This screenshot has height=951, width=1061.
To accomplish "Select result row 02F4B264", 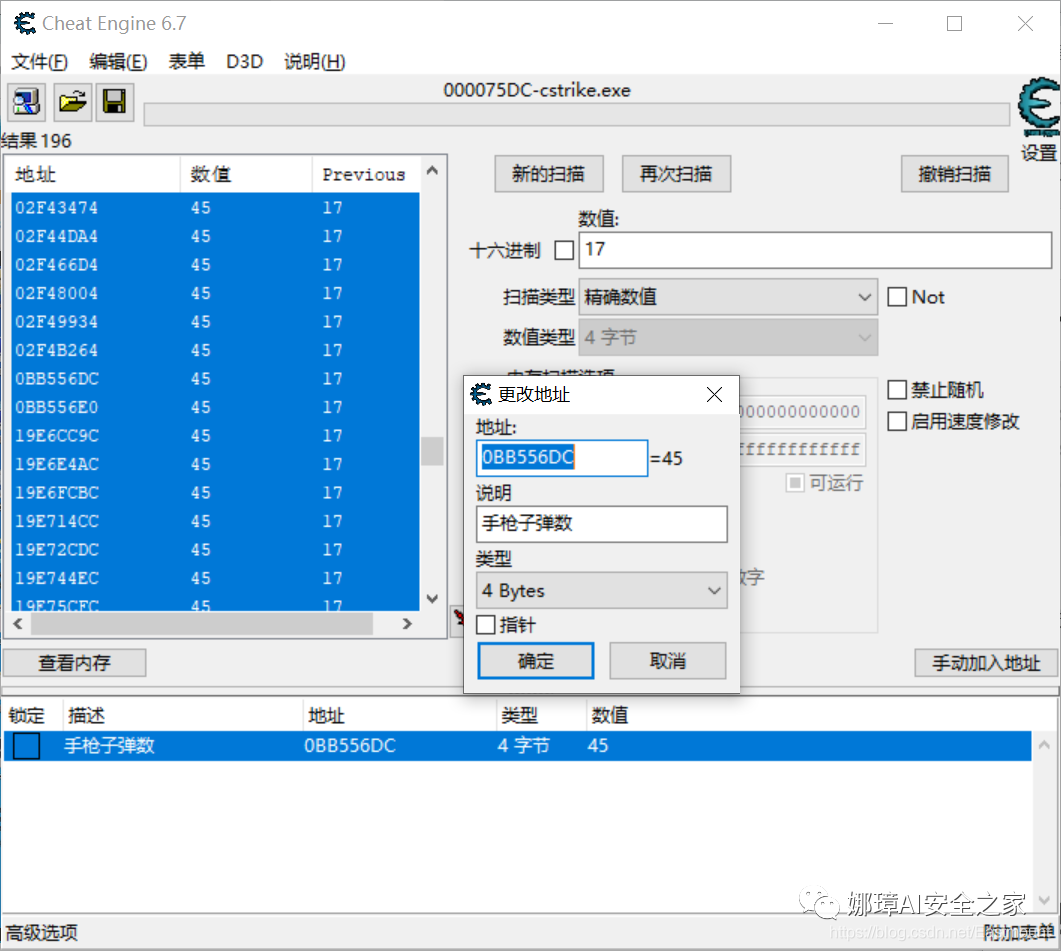I will (x=215, y=350).
